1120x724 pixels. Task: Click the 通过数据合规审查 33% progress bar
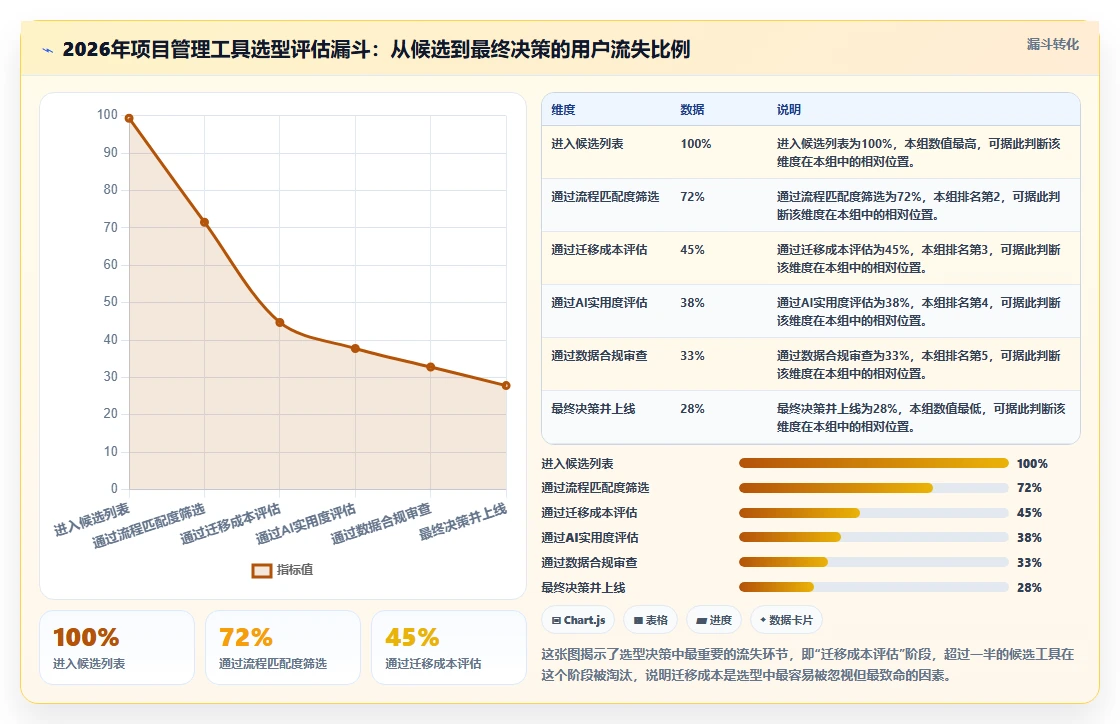874,563
